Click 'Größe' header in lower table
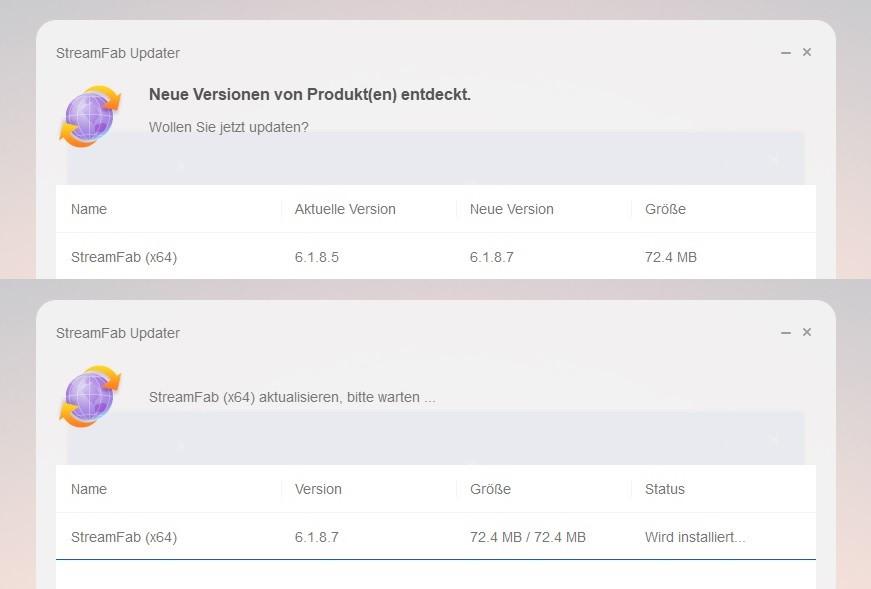Viewport: 871px width, 589px height. (490, 490)
